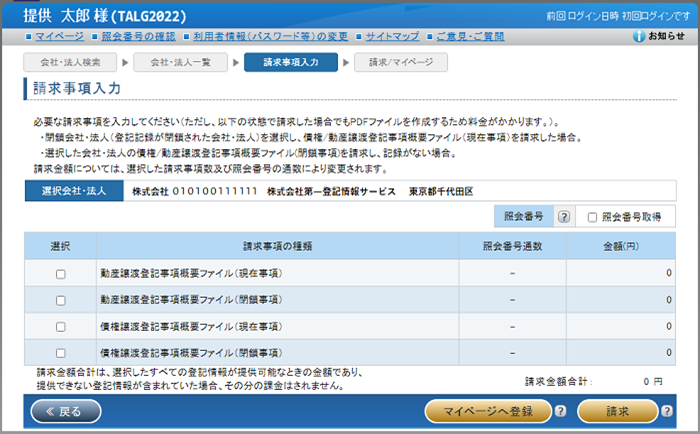Go to 会社・法人一覧 step
This screenshot has height=434, width=700.
point(180,63)
